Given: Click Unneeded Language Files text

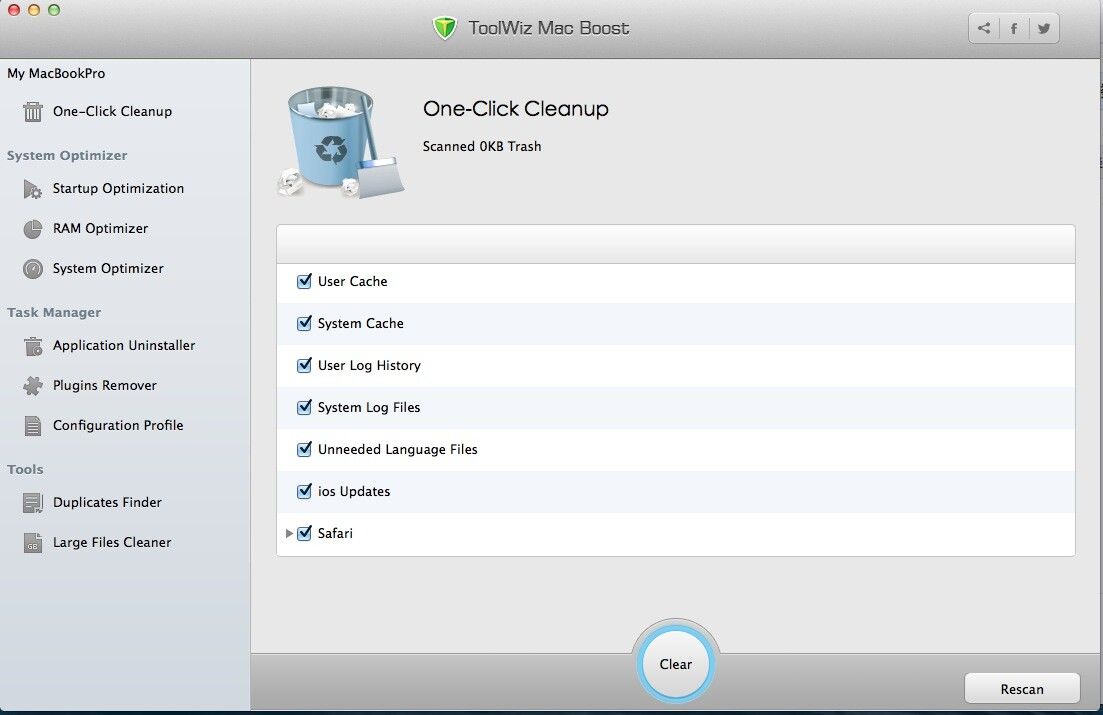Looking at the screenshot, I should [x=397, y=449].
